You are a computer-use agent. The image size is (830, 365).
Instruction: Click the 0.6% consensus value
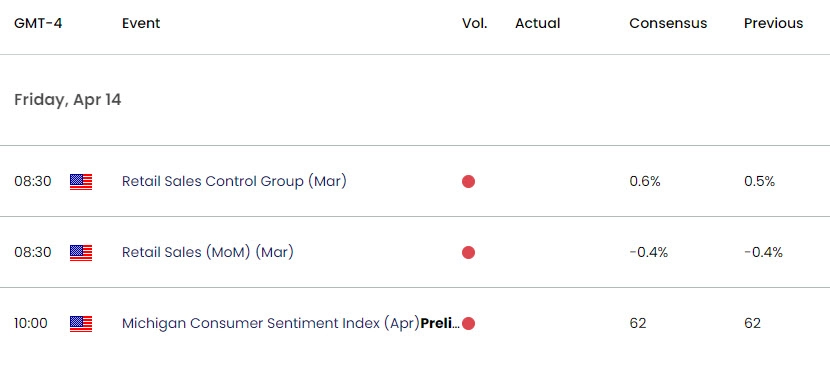pyautogui.click(x=645, y=181)
